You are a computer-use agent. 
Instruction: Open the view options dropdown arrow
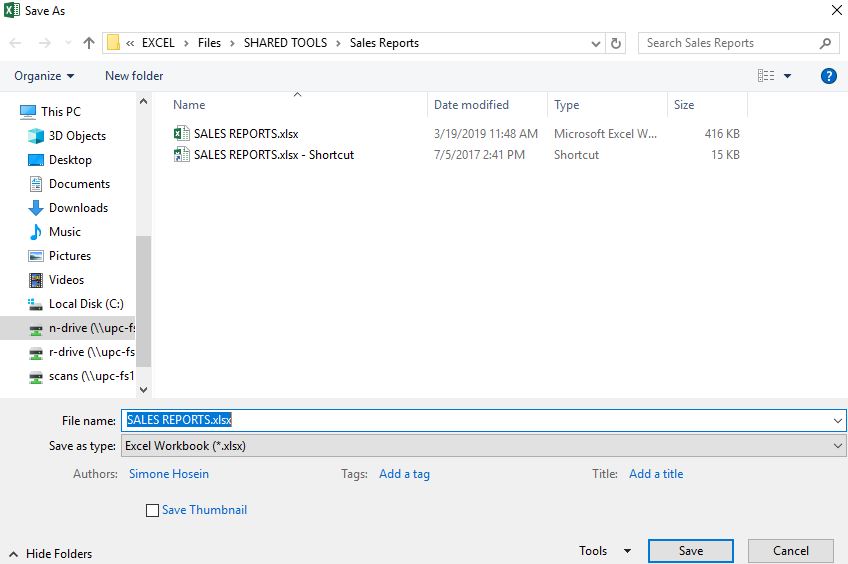787,76
